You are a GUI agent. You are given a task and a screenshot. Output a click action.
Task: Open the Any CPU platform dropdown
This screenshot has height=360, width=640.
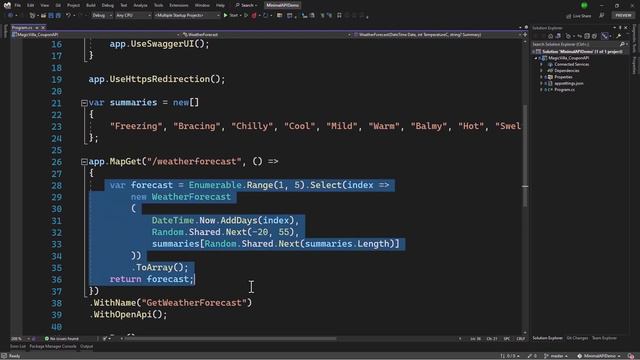[x=133, y=16]
